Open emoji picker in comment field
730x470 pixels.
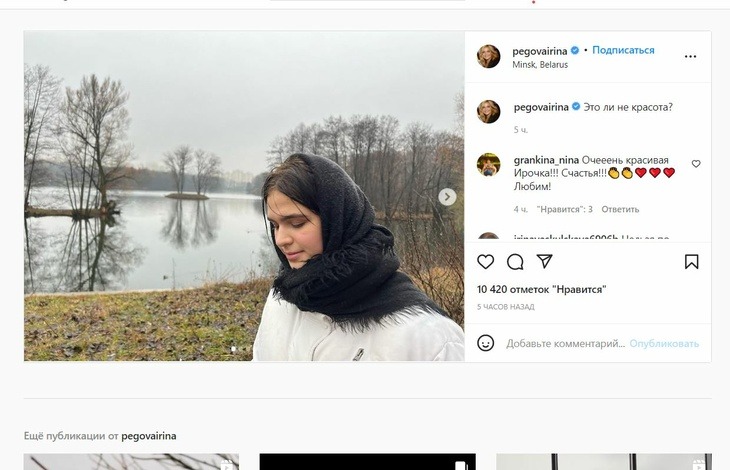pos(485,343)
